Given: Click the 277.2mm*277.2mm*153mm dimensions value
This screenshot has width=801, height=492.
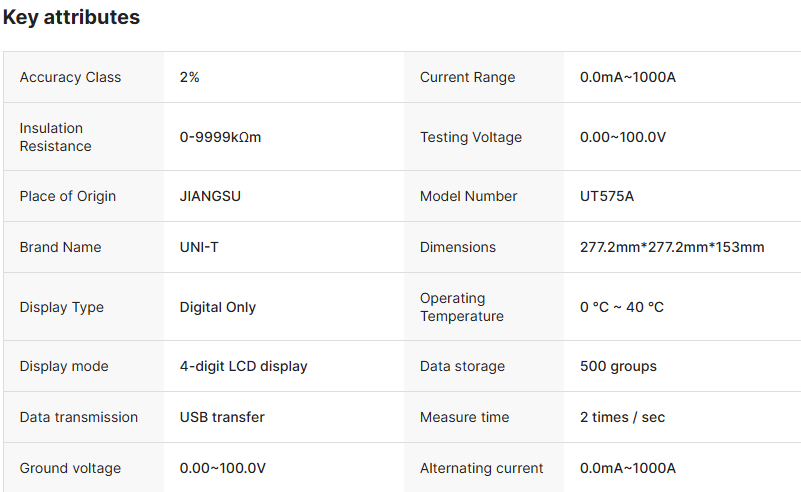Looking at the screenshot, I should [x=672, y=247].
